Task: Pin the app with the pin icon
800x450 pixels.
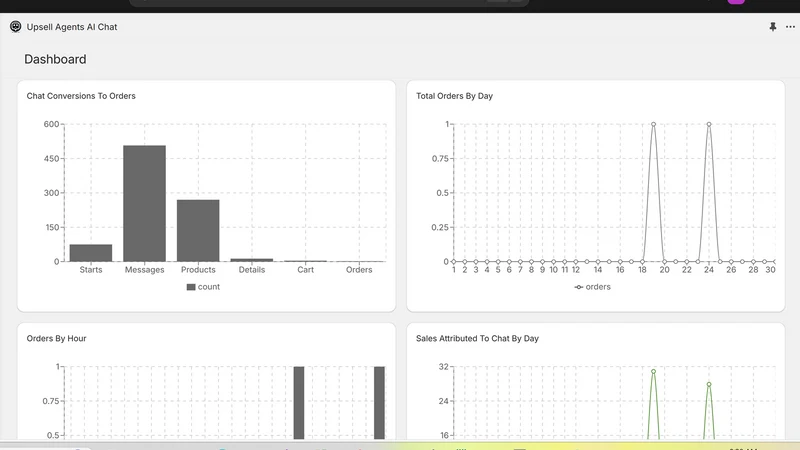Action: point(772,27)
